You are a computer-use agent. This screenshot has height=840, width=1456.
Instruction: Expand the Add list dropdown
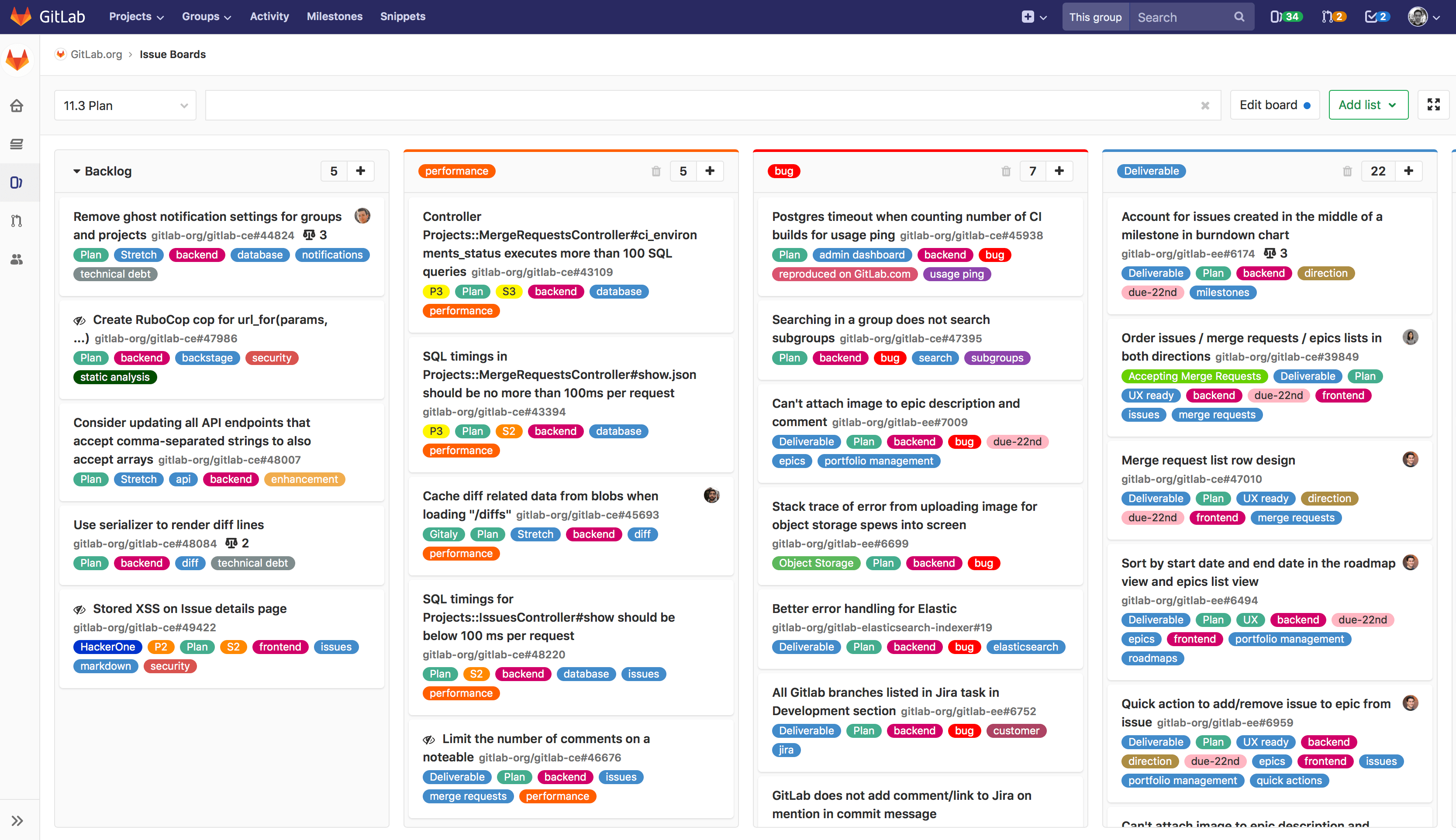(1368, 104)
